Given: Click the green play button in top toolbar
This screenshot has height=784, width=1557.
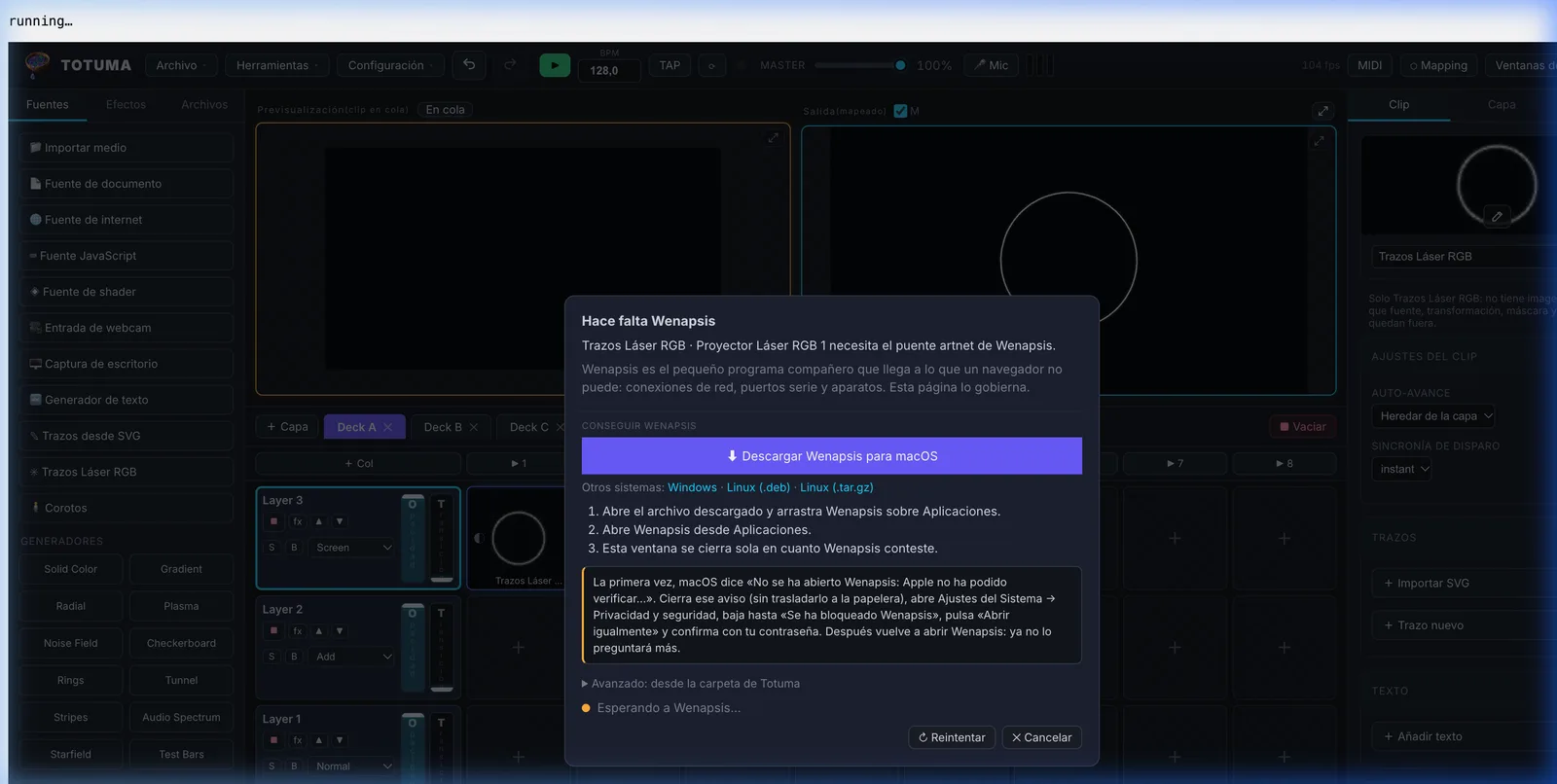Looking at the screenshot, I should pos(555,65).
